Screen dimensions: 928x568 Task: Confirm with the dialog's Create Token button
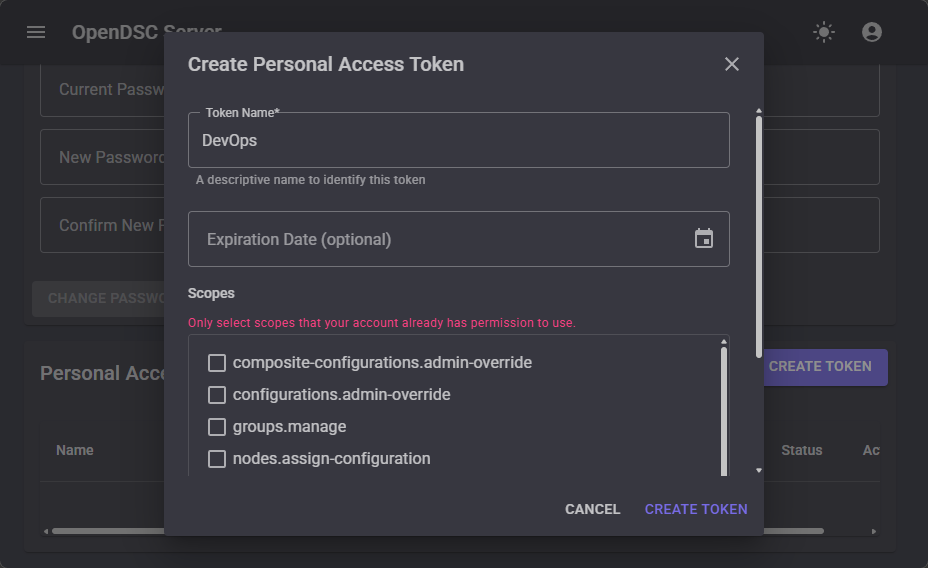click(x=696, y=509)
